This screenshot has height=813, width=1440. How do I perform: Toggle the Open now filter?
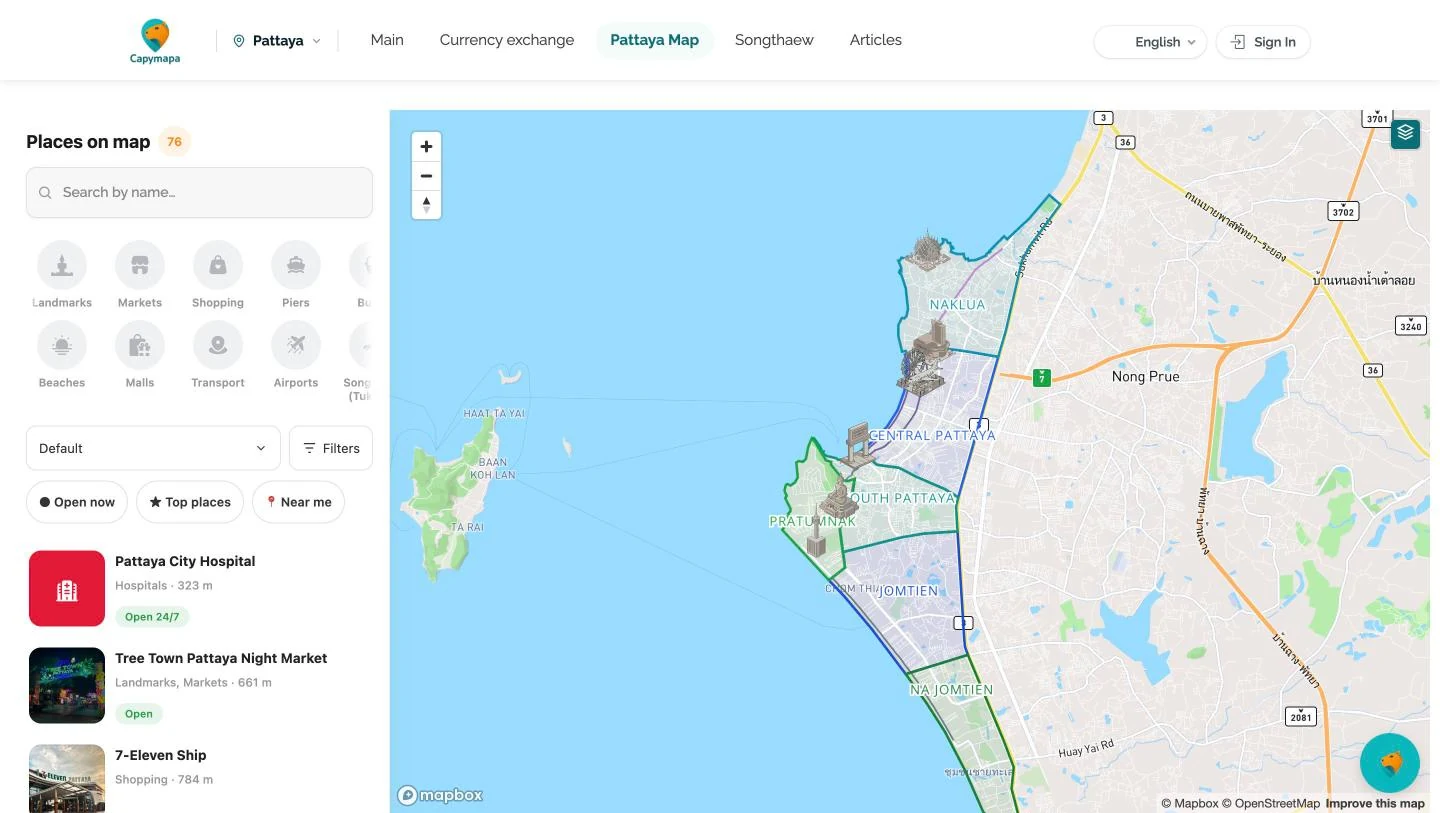77,502
